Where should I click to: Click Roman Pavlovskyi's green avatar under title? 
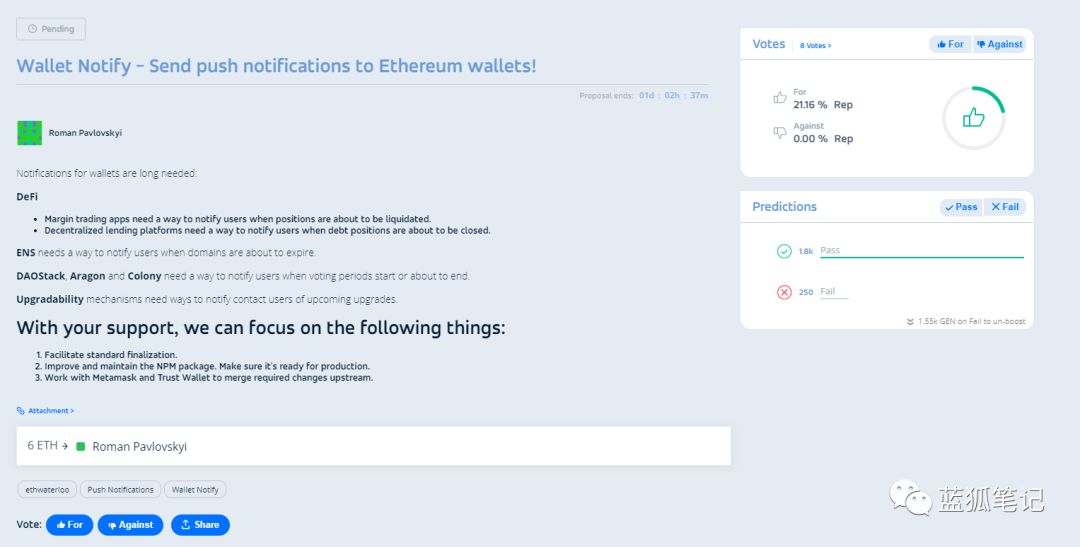click(x=29, y=132)
